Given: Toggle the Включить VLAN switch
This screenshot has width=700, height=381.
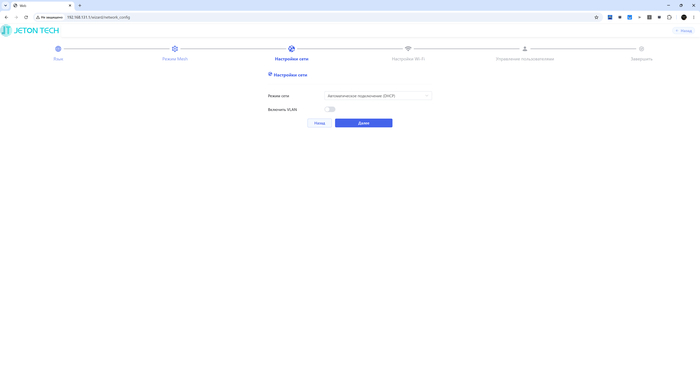Looking at the screenshot, I should [x=330, y=109].
